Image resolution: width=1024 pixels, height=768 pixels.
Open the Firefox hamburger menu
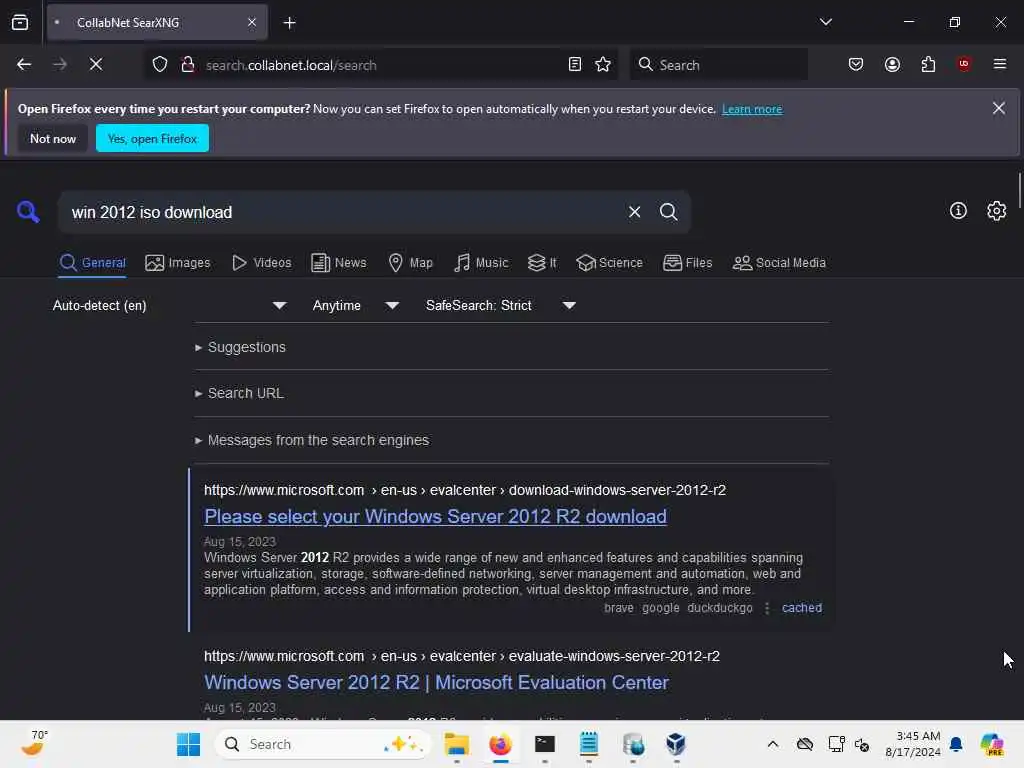click(x=999, y=64)
